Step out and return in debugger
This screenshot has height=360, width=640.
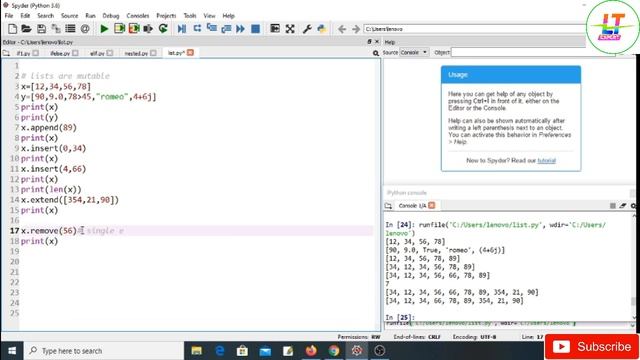tap(226, 29)
